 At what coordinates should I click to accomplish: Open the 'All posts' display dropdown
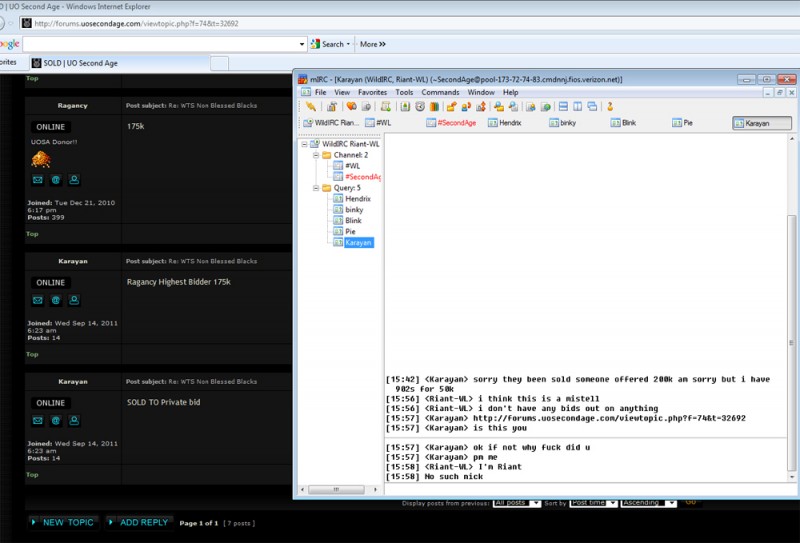(517, 502)
